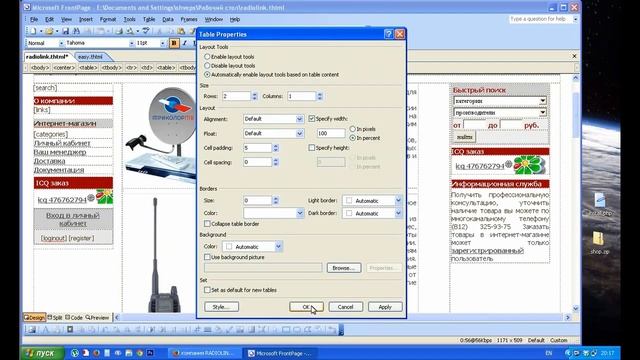Click the Chrome icon in quick launch

point(139,353)
